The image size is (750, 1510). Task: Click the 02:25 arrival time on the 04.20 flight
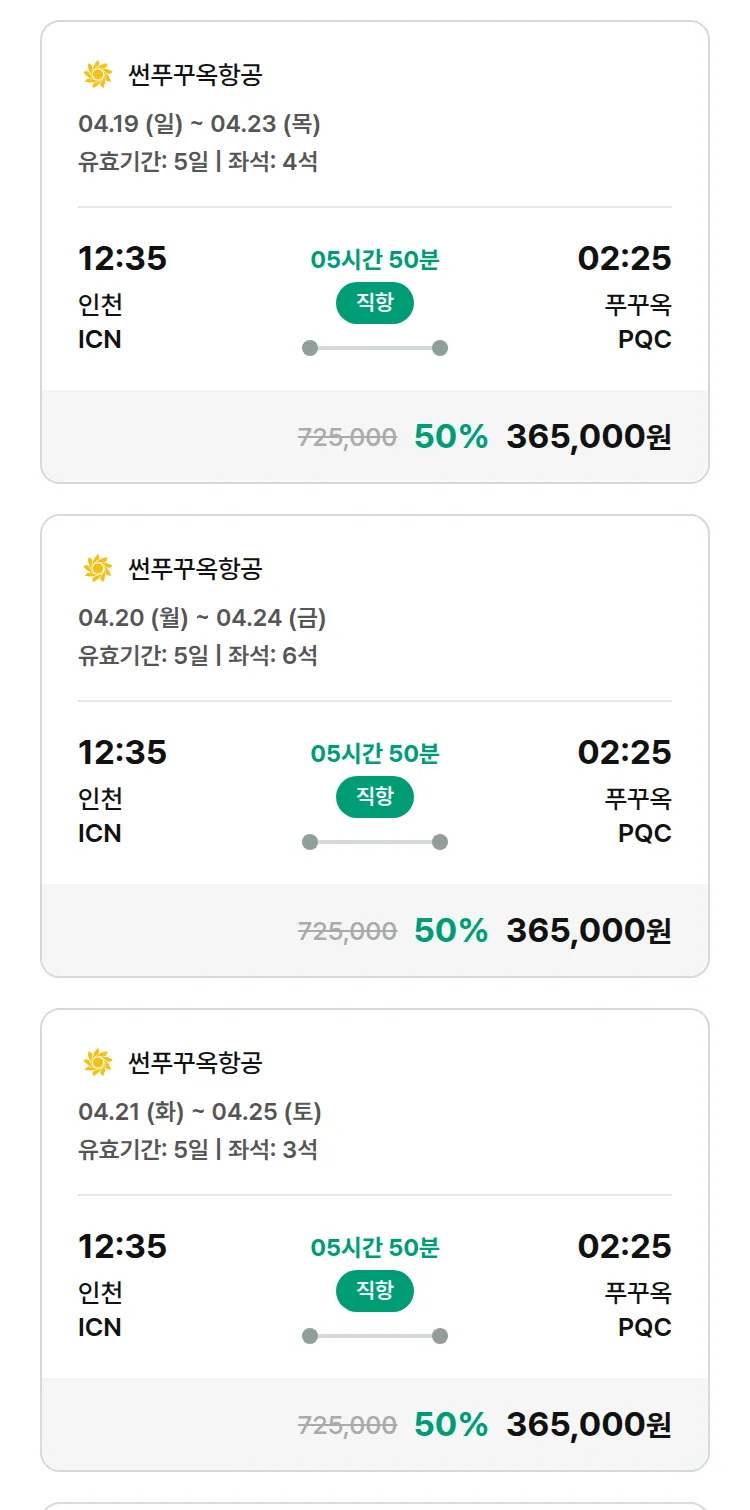624,753
